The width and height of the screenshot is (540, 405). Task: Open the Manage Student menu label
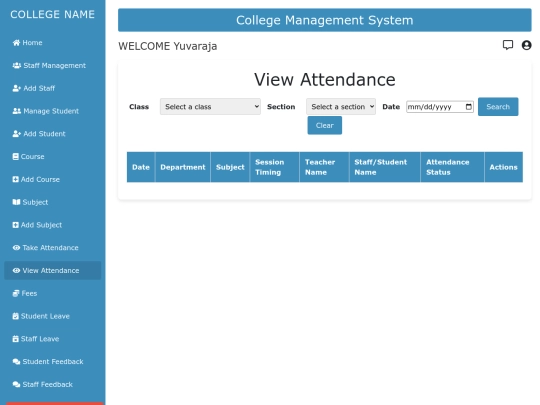coord(51,111)
